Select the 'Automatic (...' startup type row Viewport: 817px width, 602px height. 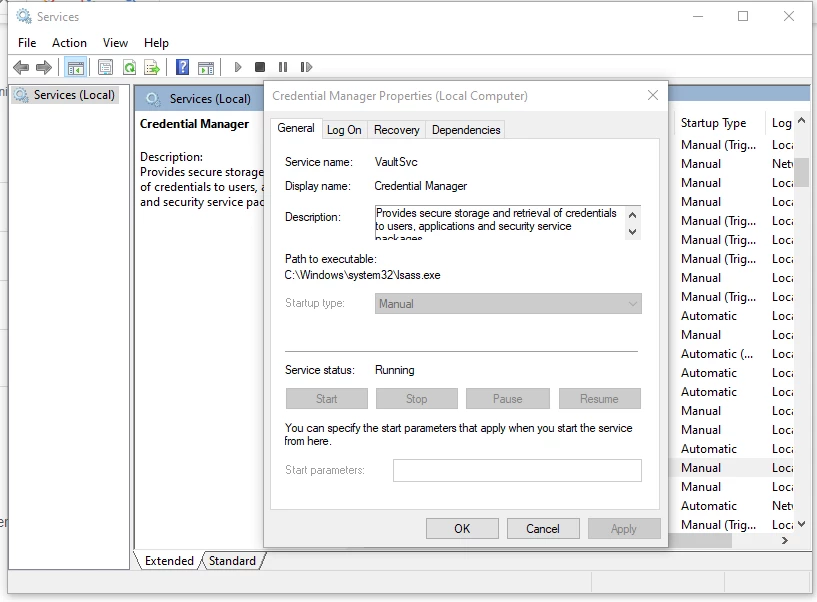[x=717, y=354]
